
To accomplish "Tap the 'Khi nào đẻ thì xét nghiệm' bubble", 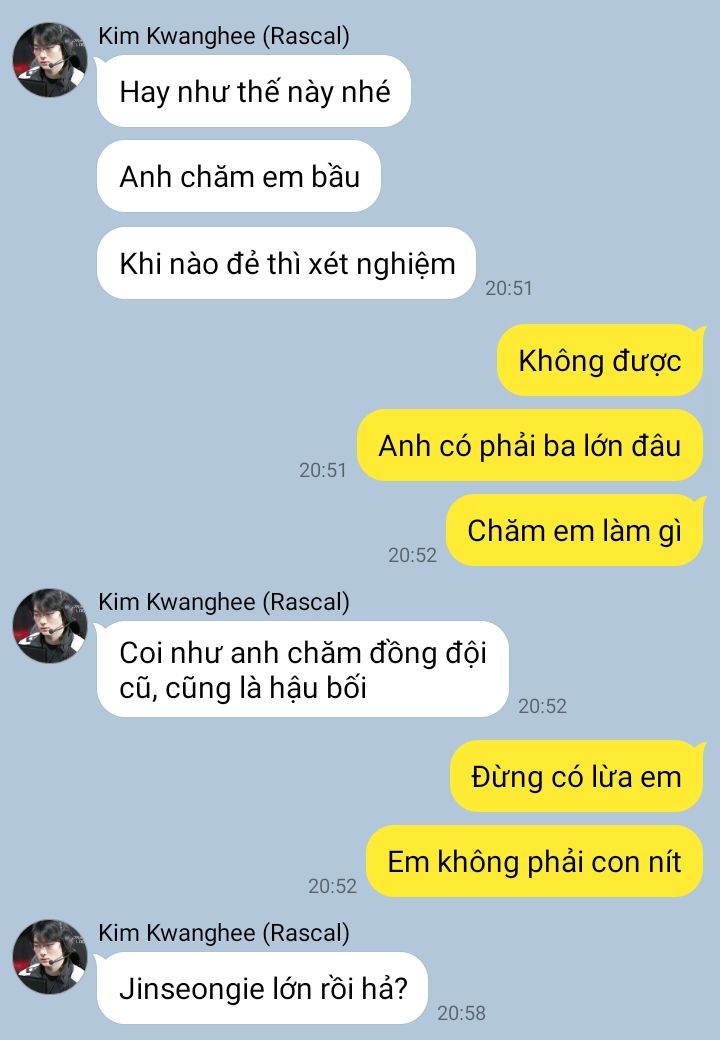I will [x=286, y=263].
